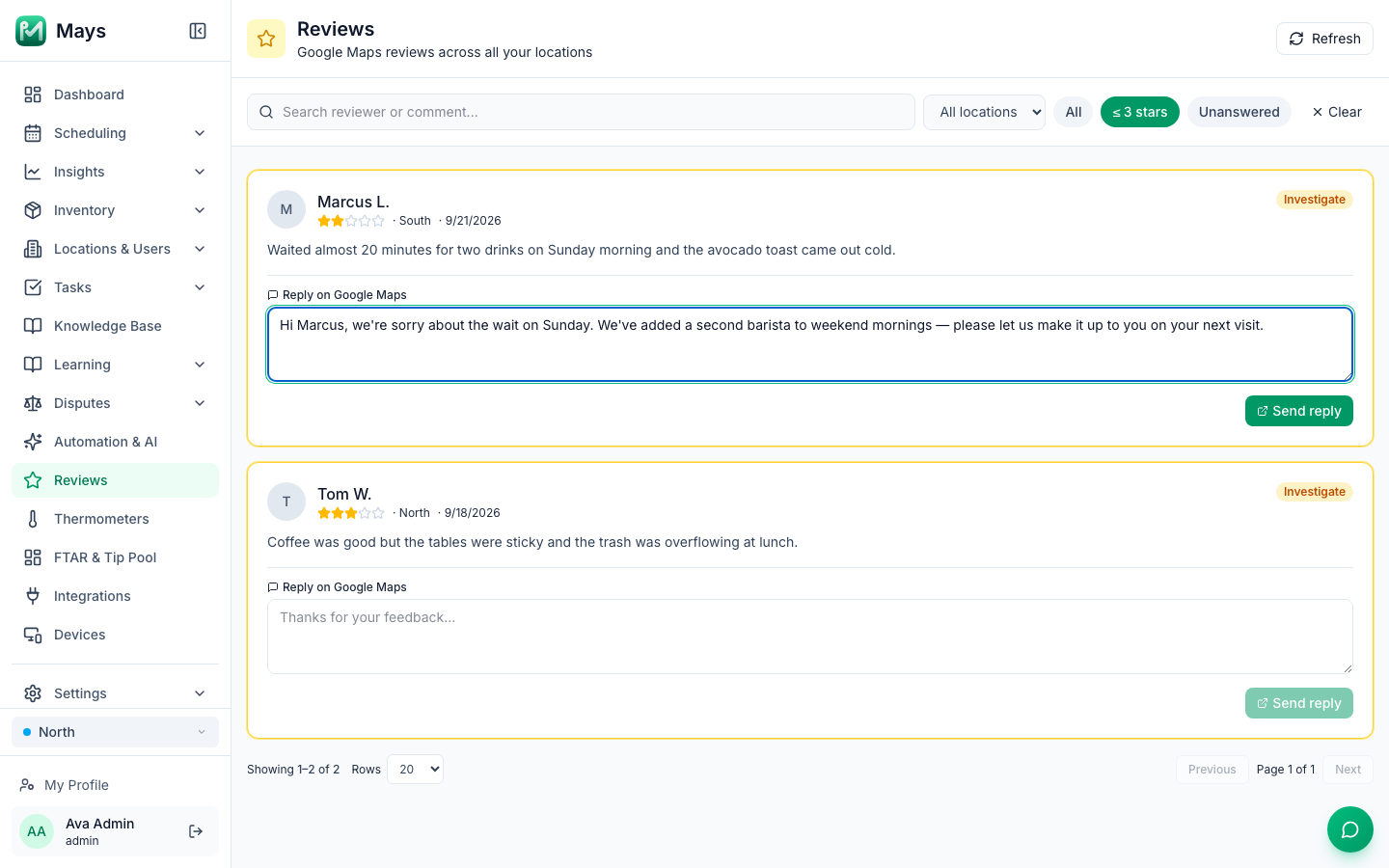Open the All locations dropdown
The height and width of the screenshot is (868, 1389).
click(984, 112)
